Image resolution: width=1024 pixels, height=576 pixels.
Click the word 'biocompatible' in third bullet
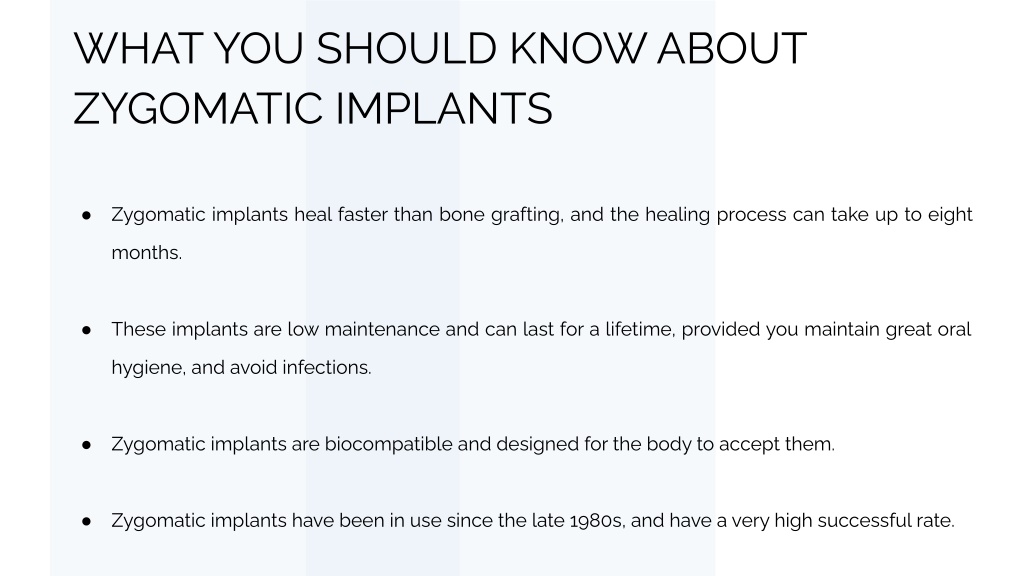[x=389, y=444]
